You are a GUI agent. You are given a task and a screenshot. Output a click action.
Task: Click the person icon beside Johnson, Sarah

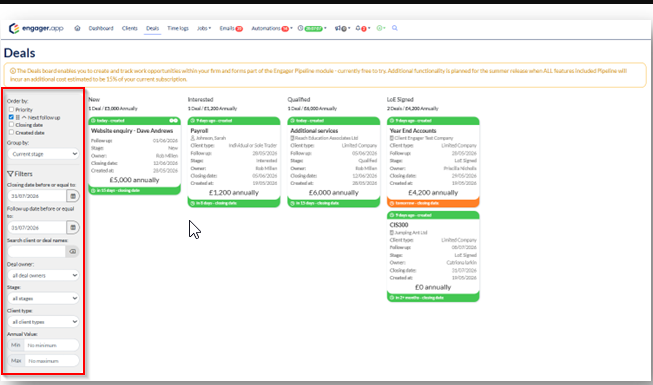[193, 138]
